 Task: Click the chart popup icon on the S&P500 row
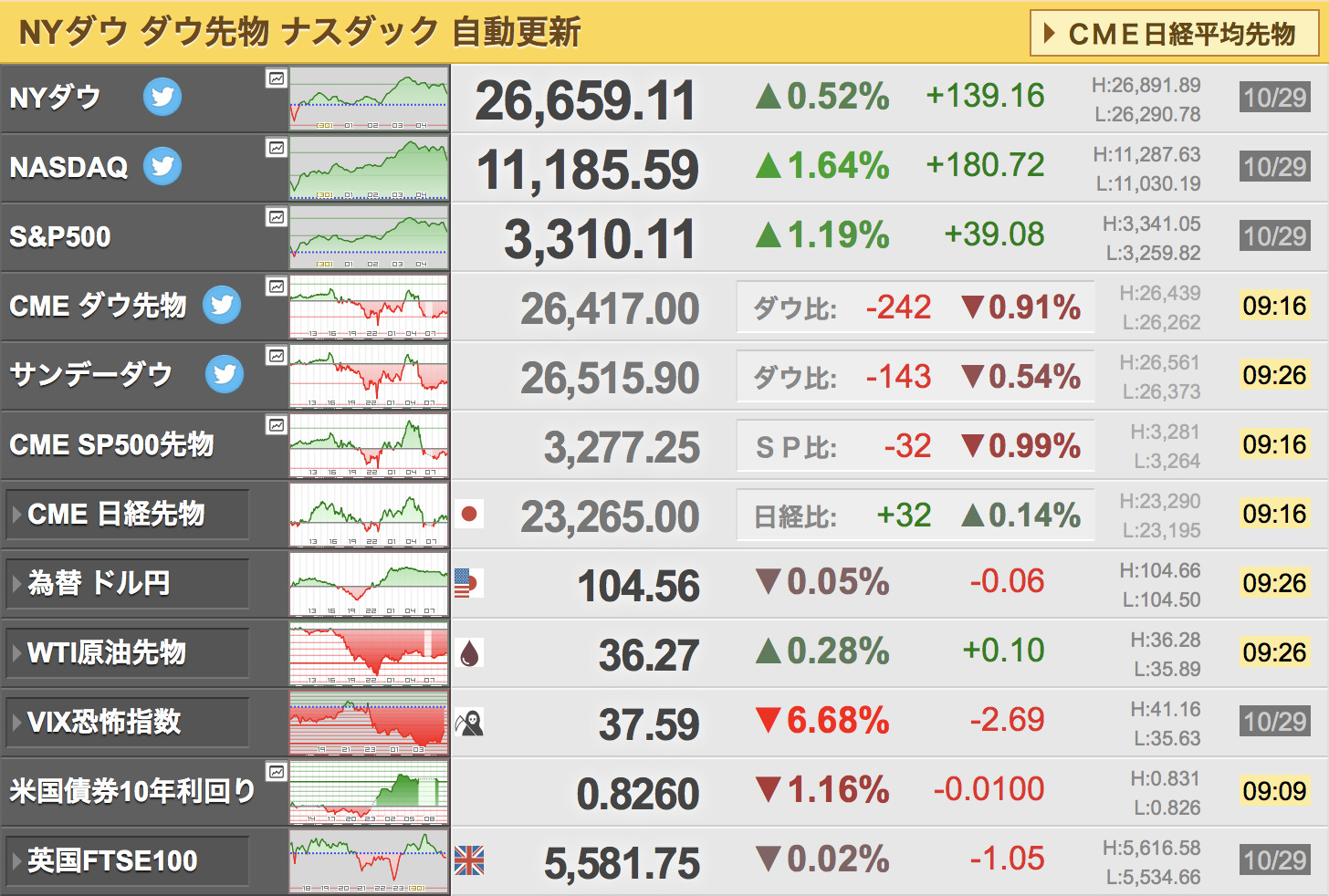(x=277, y=217)
